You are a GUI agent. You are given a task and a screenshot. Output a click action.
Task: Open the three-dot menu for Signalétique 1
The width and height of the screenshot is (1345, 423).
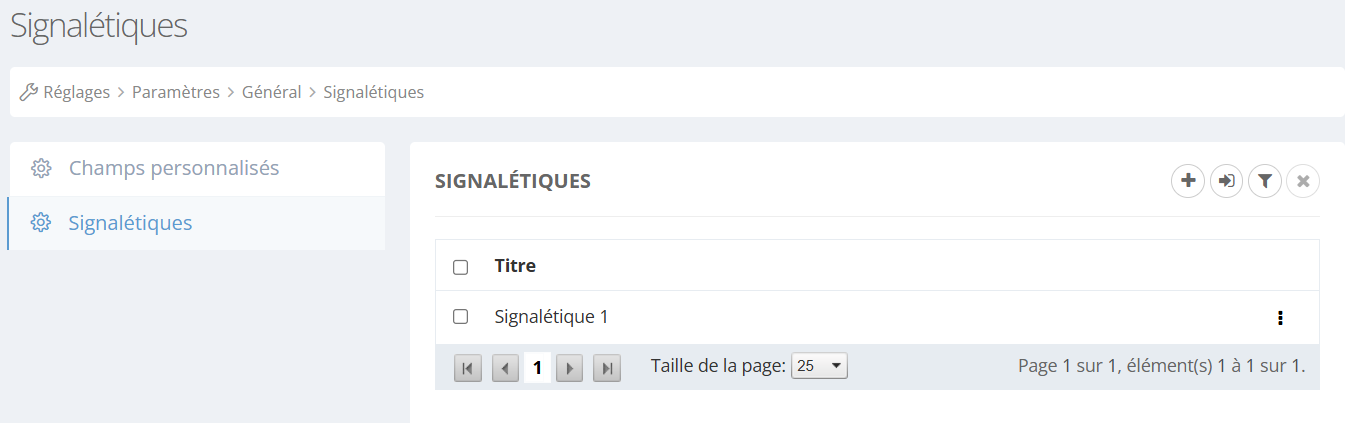pos(1280,318)
